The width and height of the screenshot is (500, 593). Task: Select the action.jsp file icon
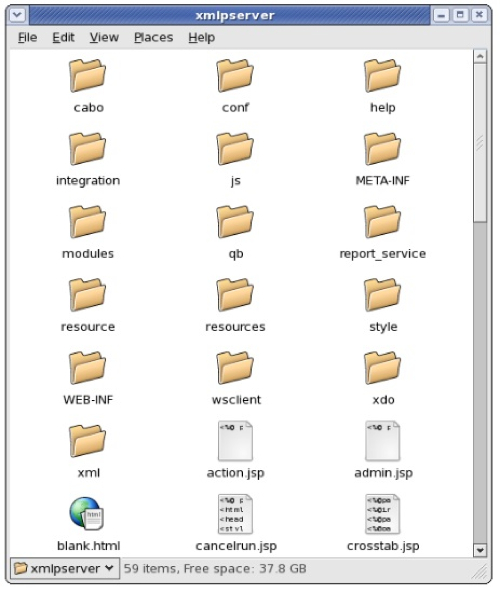click(x=235, y=441)
